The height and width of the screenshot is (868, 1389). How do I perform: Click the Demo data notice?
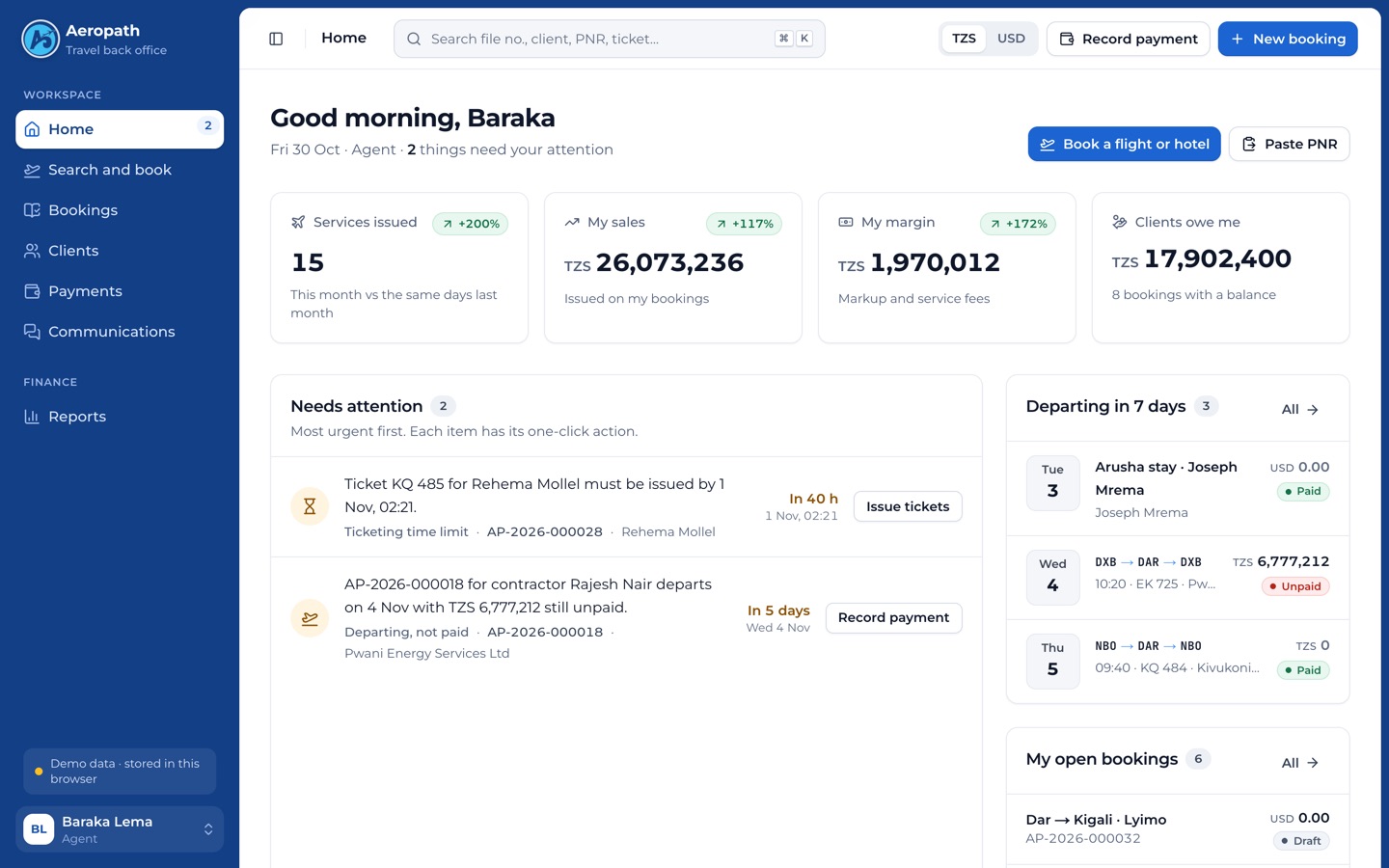[120, 772]
